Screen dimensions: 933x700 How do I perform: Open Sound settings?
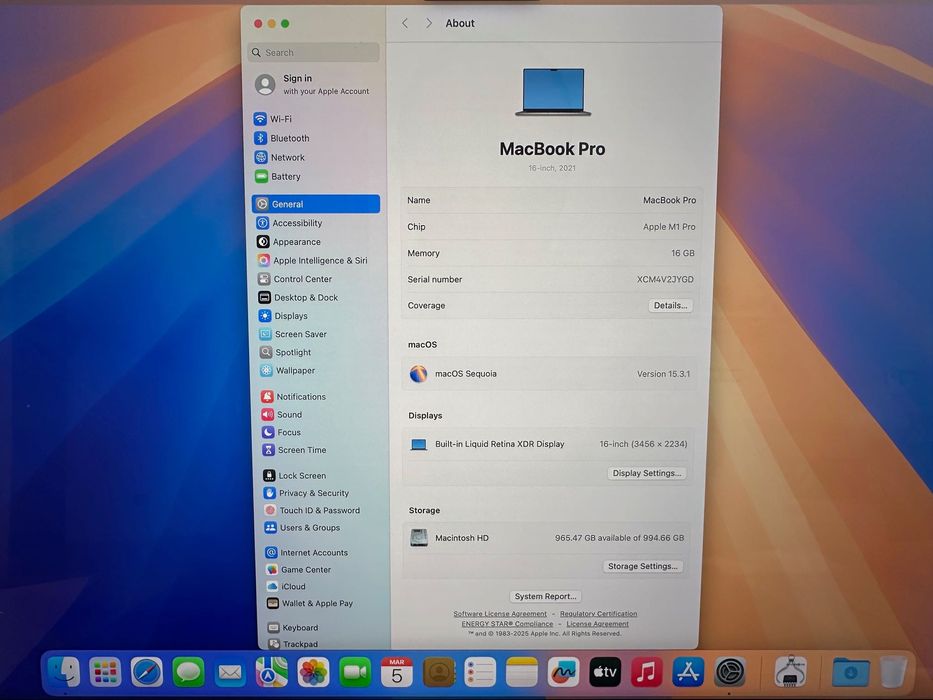tap(282, 414)
